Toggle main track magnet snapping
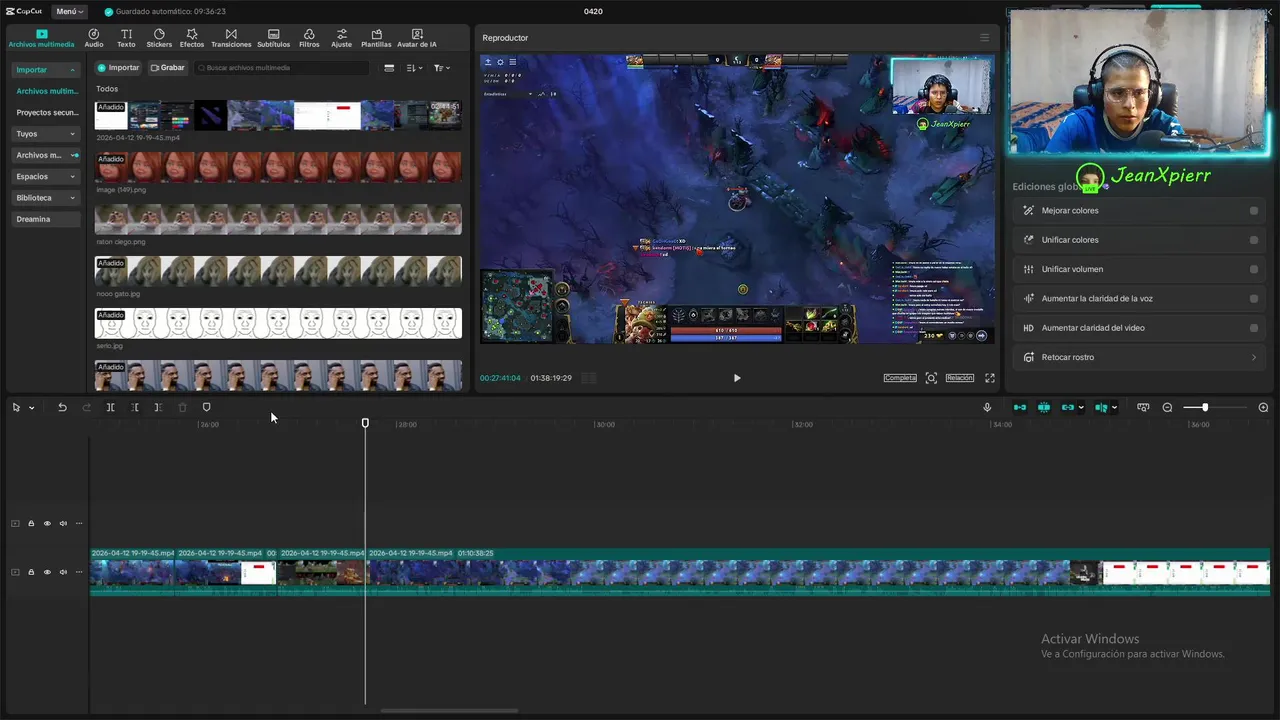1280x720 pixels. pos(1020,407)
